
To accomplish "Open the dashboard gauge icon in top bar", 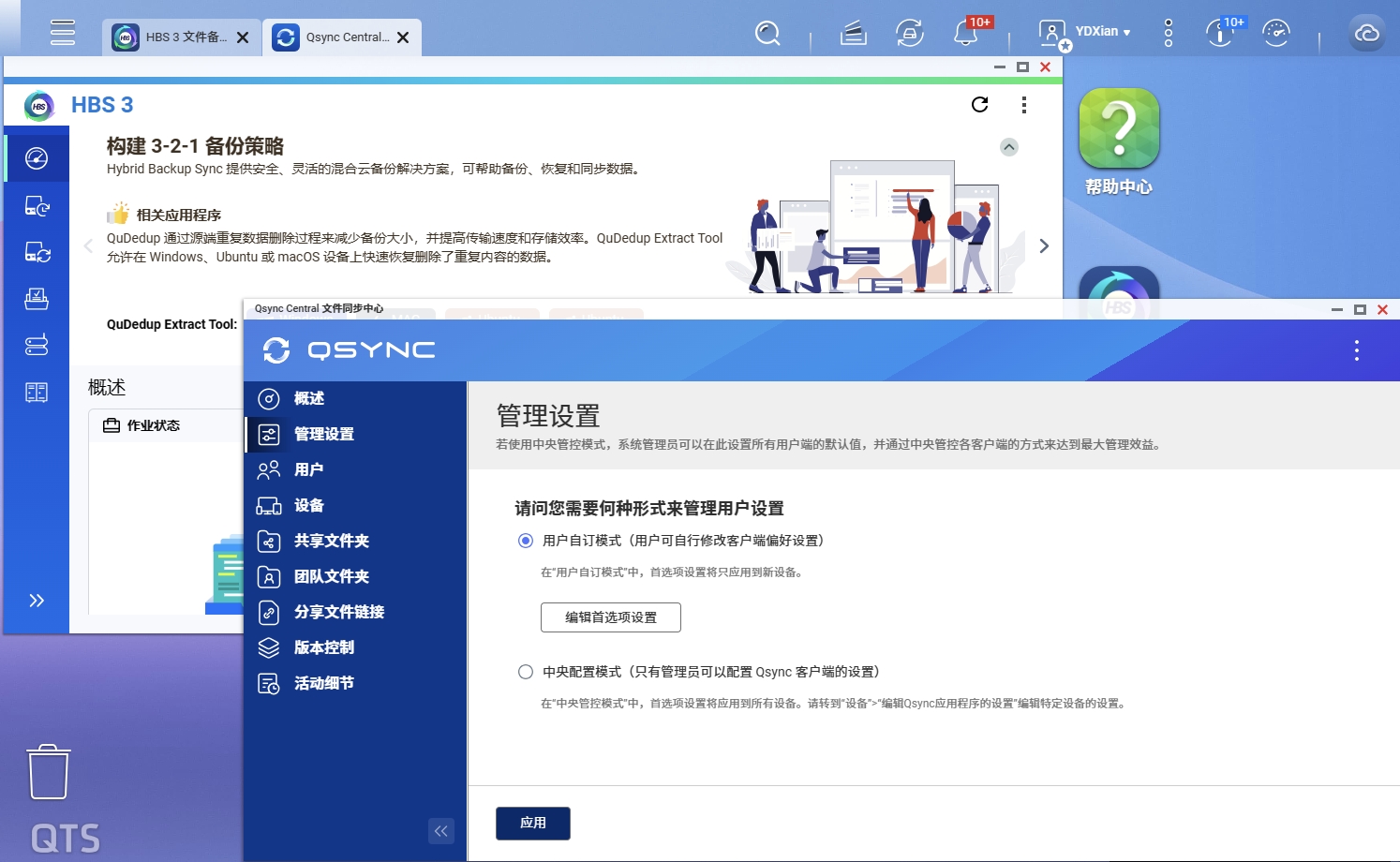I will coord(1276,34).
